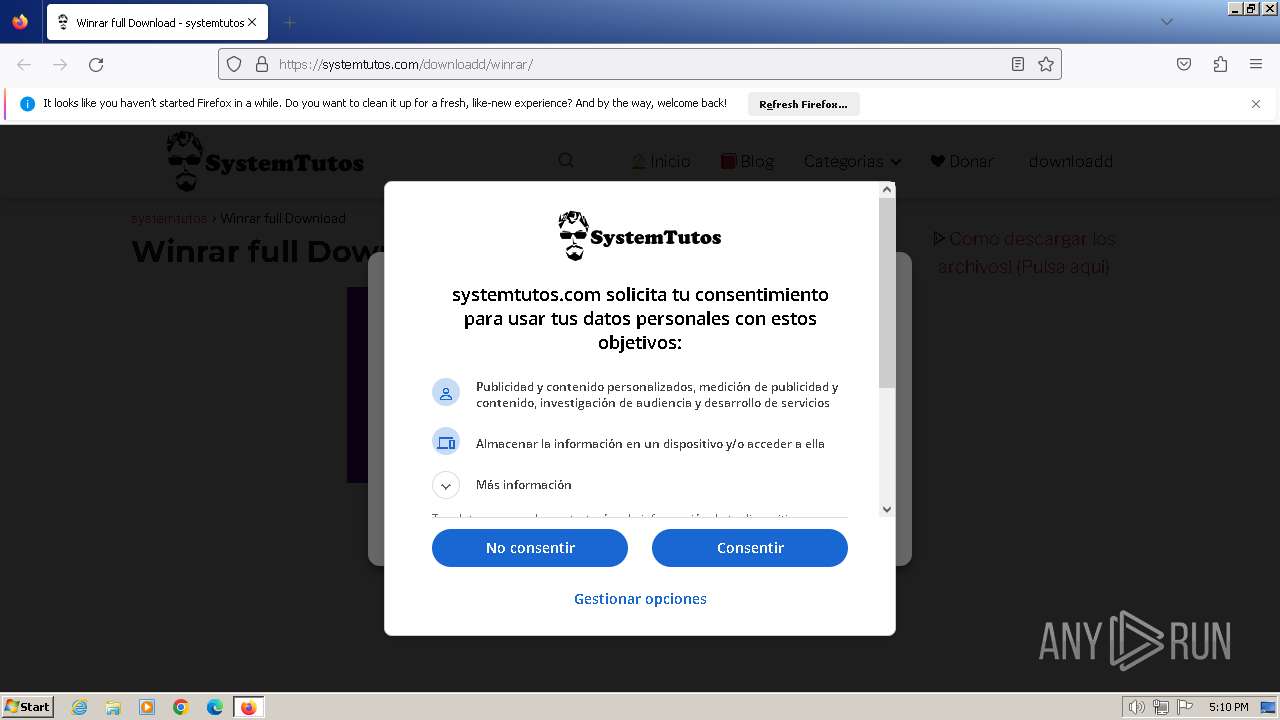Click the personalized ads person icon
Image resolution: width=1280 pixels, height=720 pixels.
pyautogui.click(x=446, y=392)
